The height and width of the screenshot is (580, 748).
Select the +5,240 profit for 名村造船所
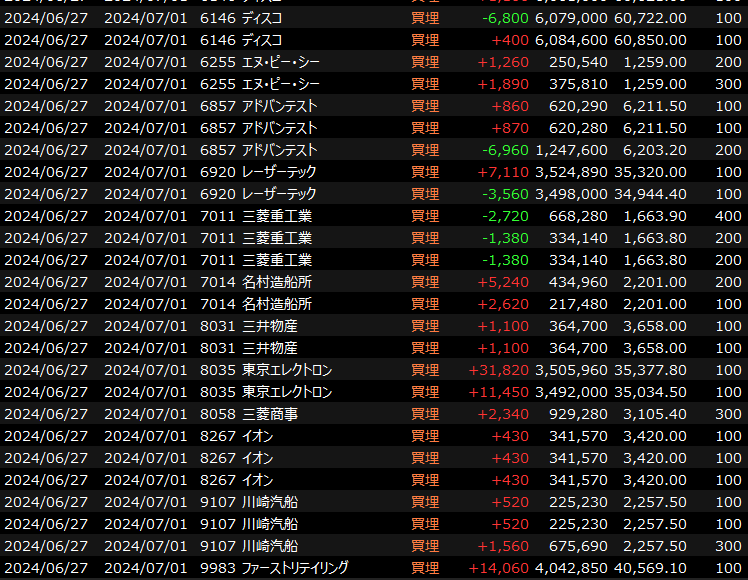[x=503, y=282]
